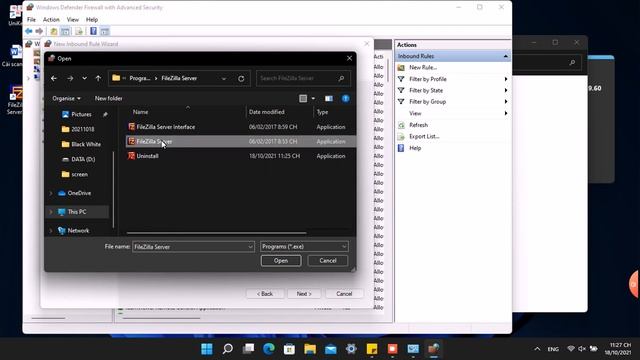640x360 pixels.
Task: Open File Explorer from the taskbar
Action: [x=310, y=349]
